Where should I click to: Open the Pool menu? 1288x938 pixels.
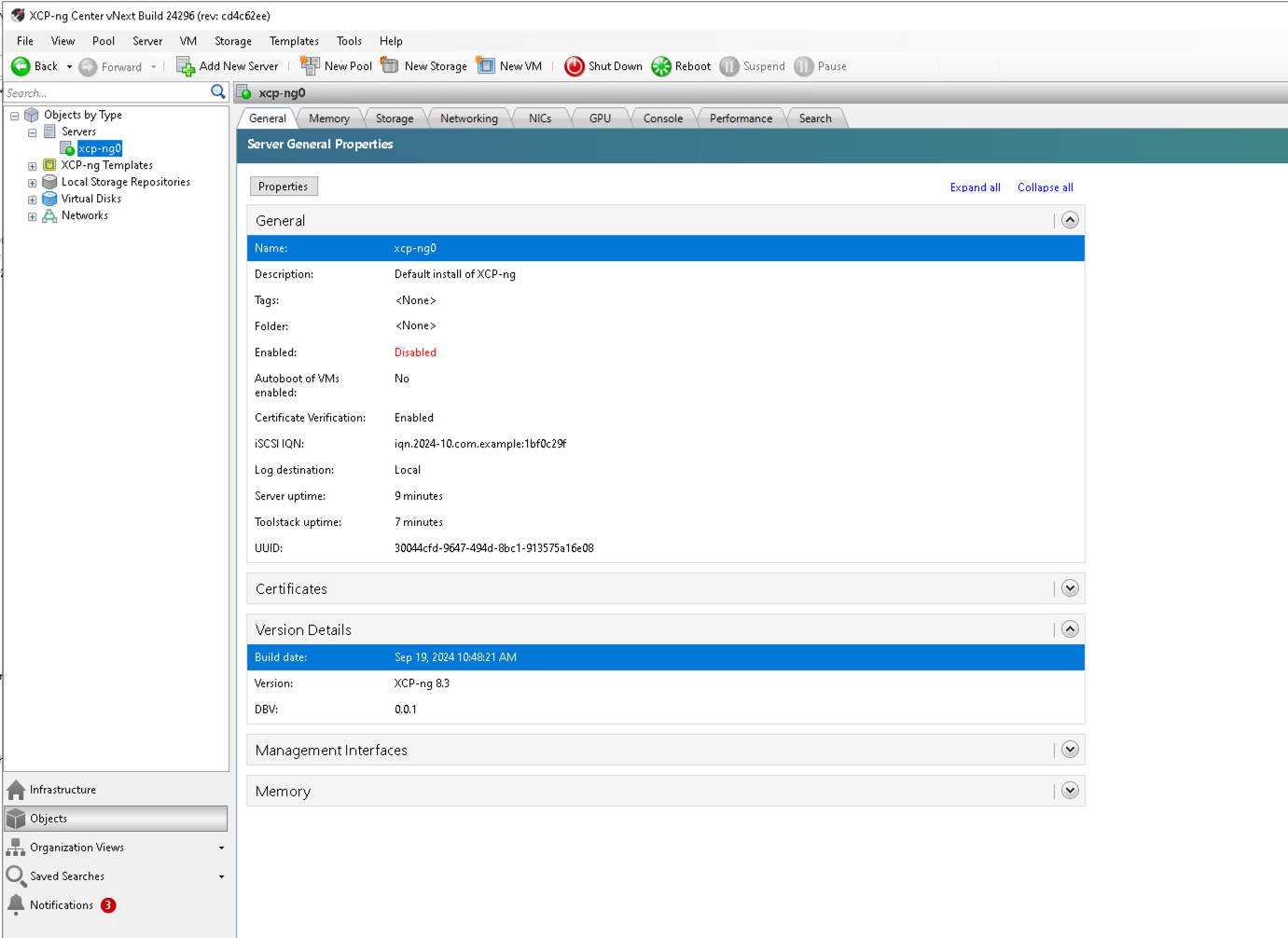coord(104,41)
